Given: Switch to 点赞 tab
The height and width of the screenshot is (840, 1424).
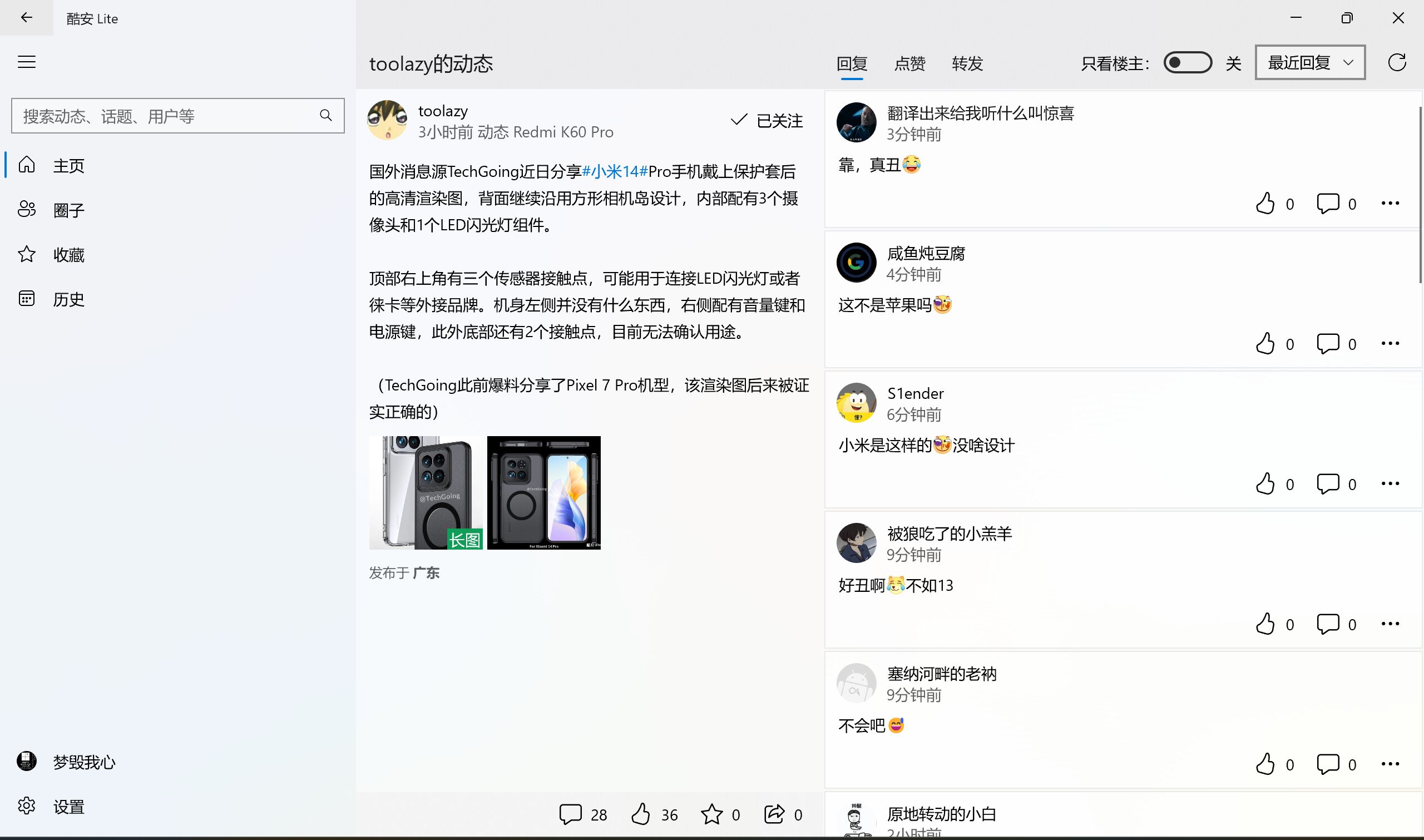Looking at the screenshot, I should click(909, 63).
